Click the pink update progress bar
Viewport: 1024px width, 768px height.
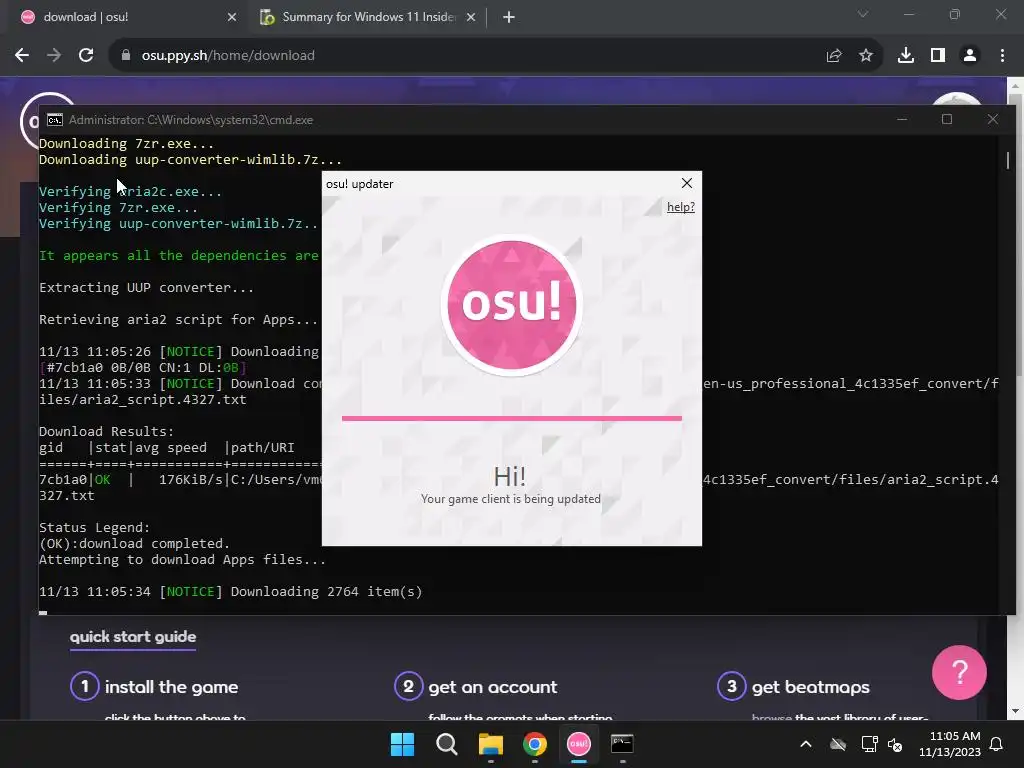511,418
